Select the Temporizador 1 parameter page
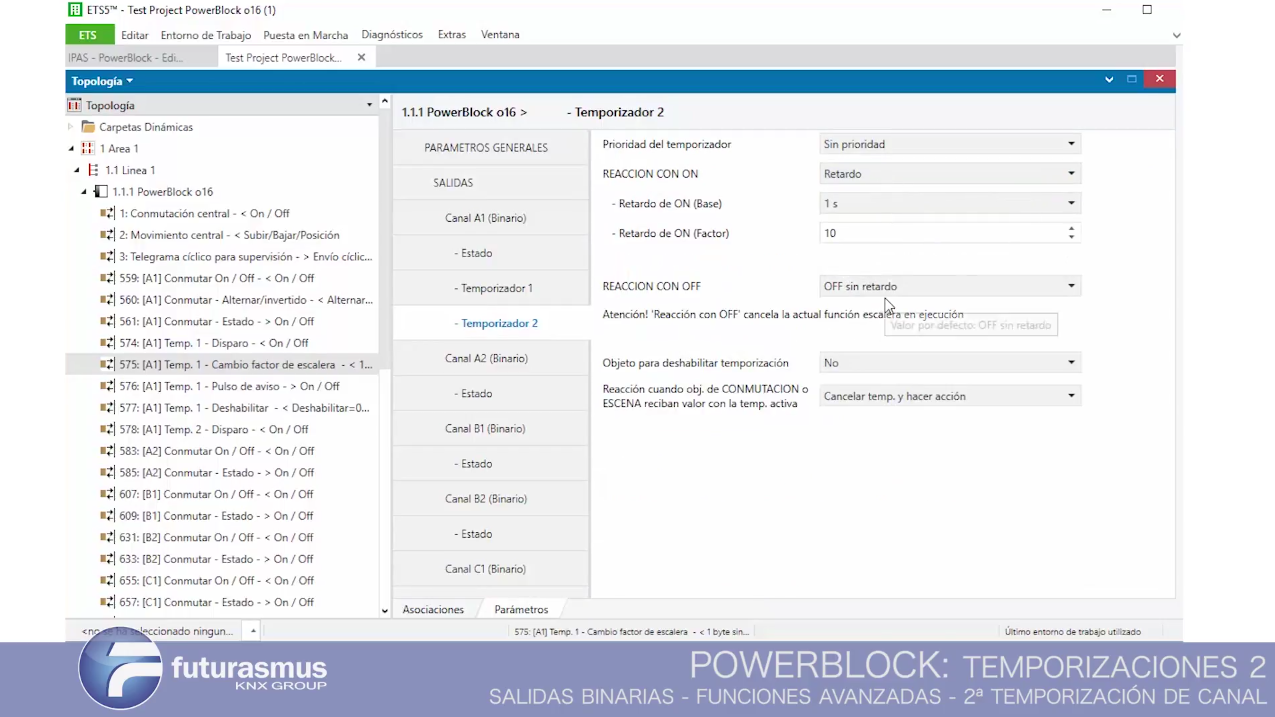Viewport: 1275px width, 717px height. [x=496, y=288]
